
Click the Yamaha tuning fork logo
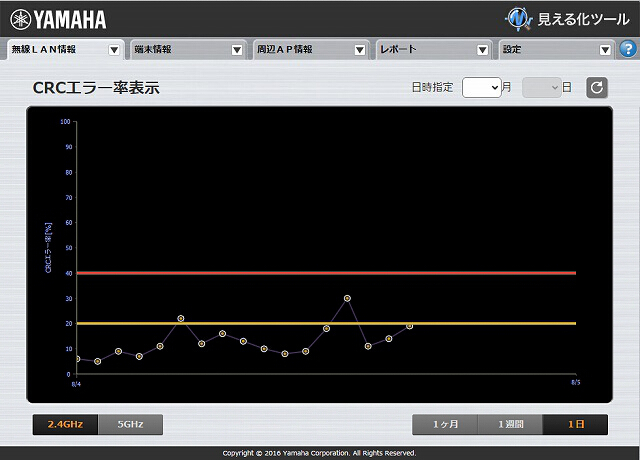coord(20,20)
